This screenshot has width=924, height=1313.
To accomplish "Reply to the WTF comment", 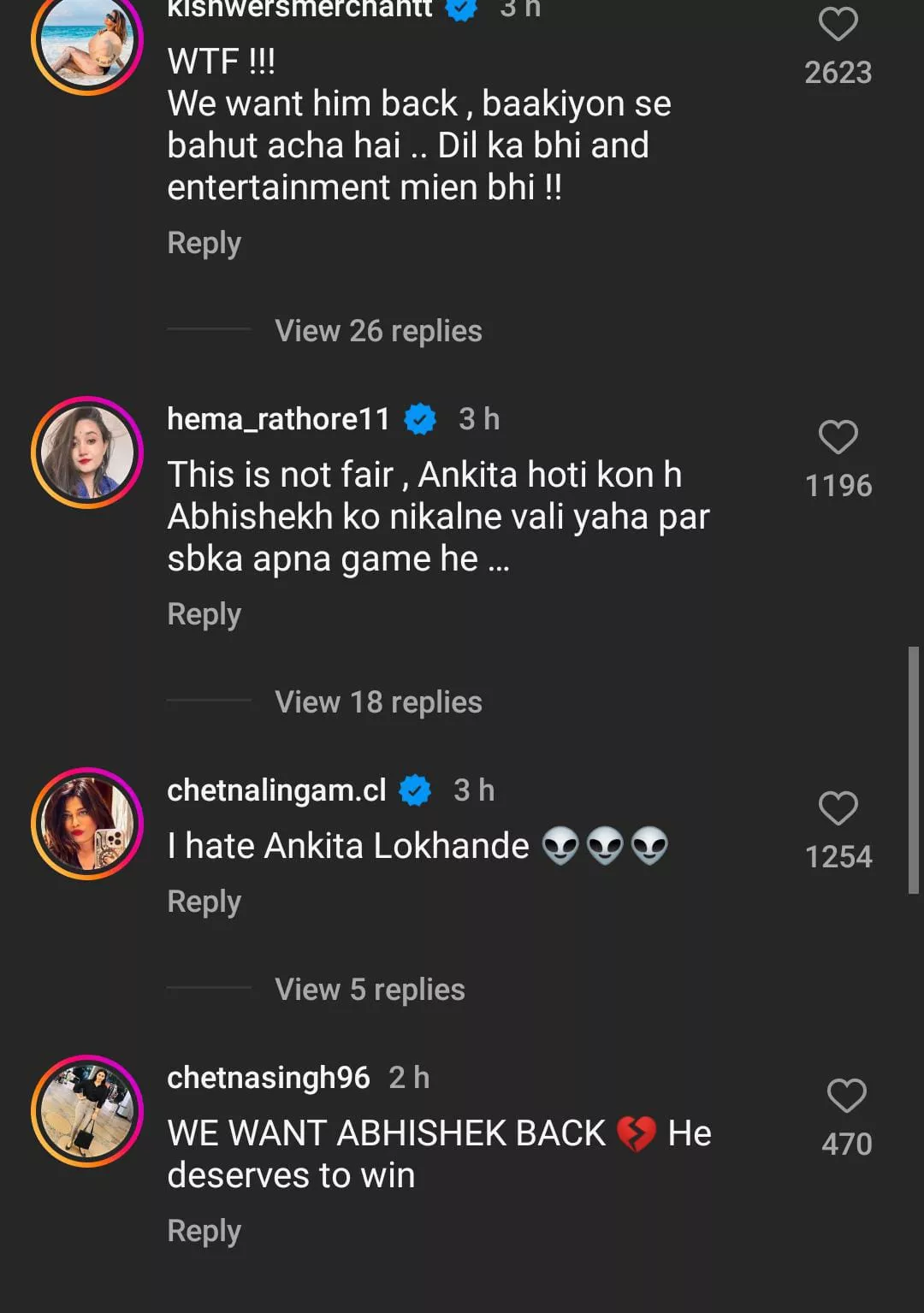I will 204,243.
